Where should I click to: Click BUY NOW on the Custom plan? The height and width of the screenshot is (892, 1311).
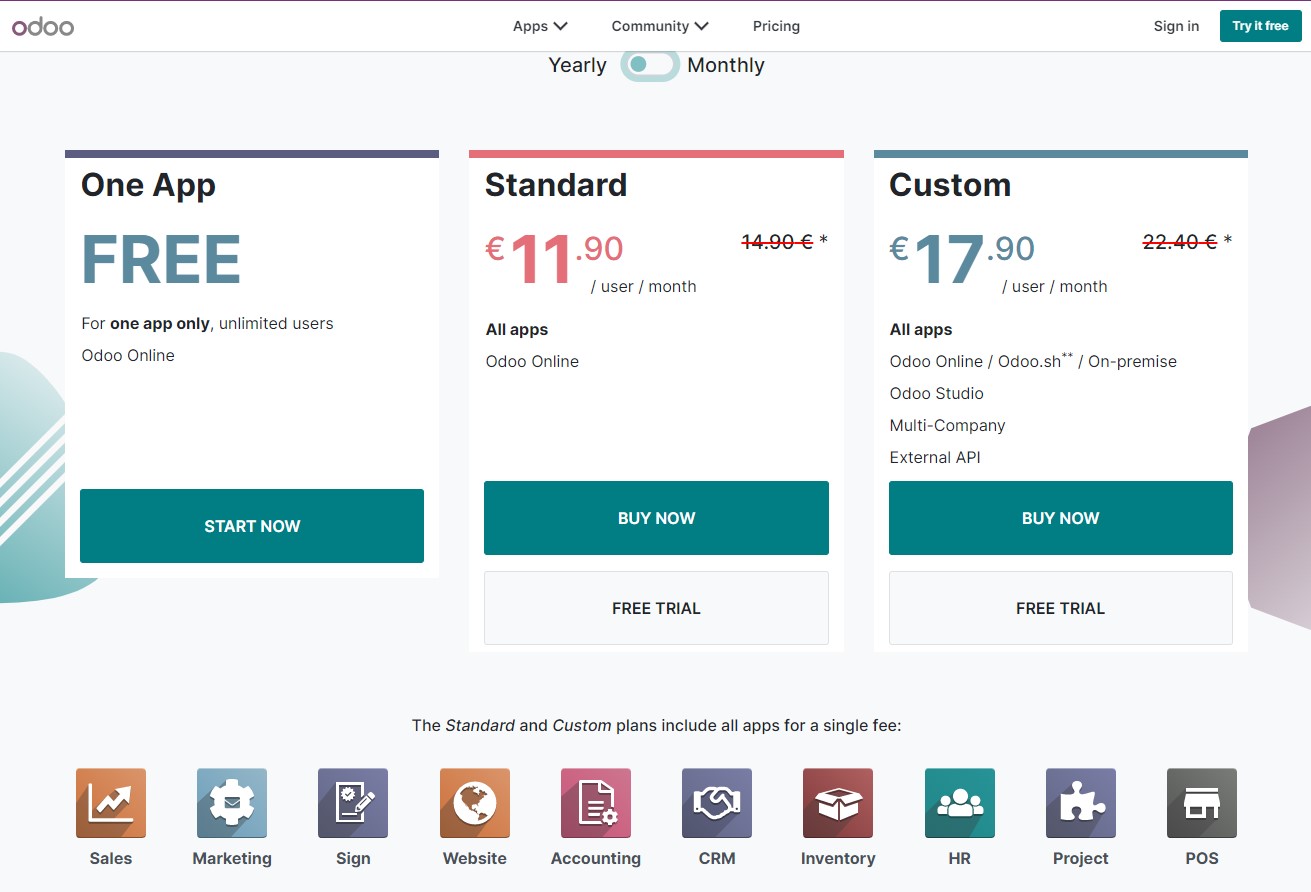click(1060, 518)
